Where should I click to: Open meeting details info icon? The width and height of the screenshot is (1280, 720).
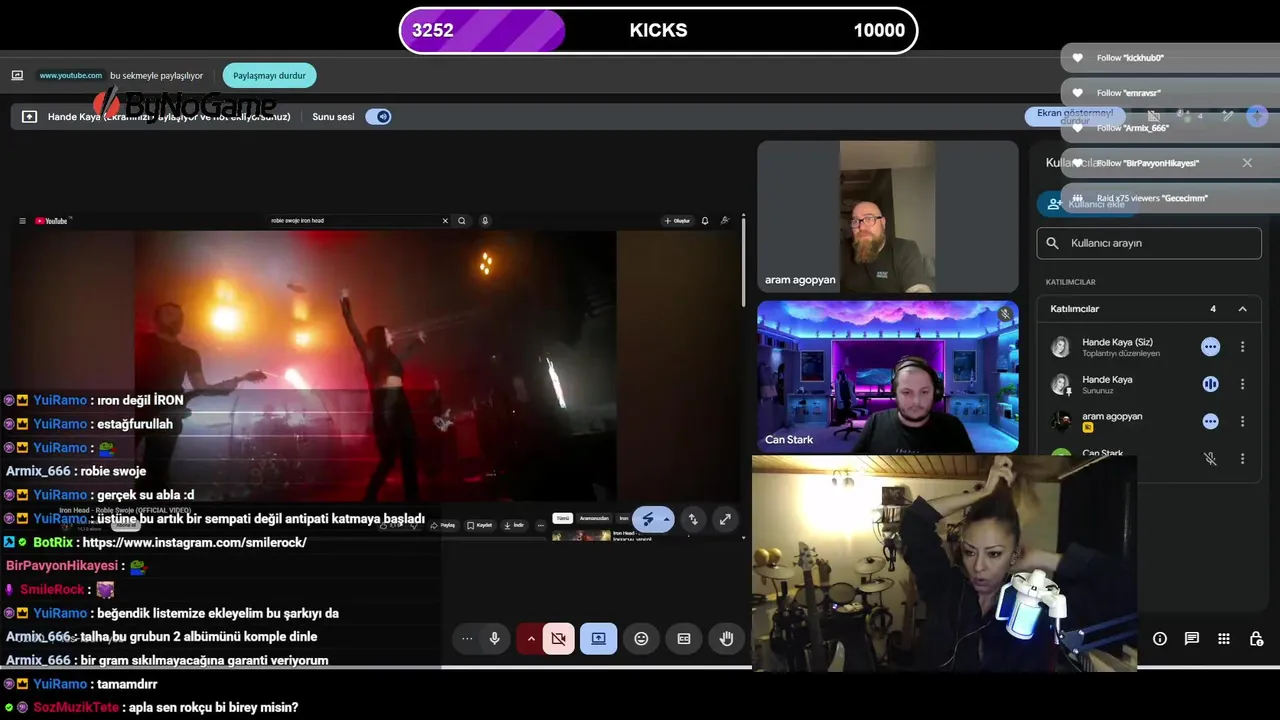(x=1160, y=639)
